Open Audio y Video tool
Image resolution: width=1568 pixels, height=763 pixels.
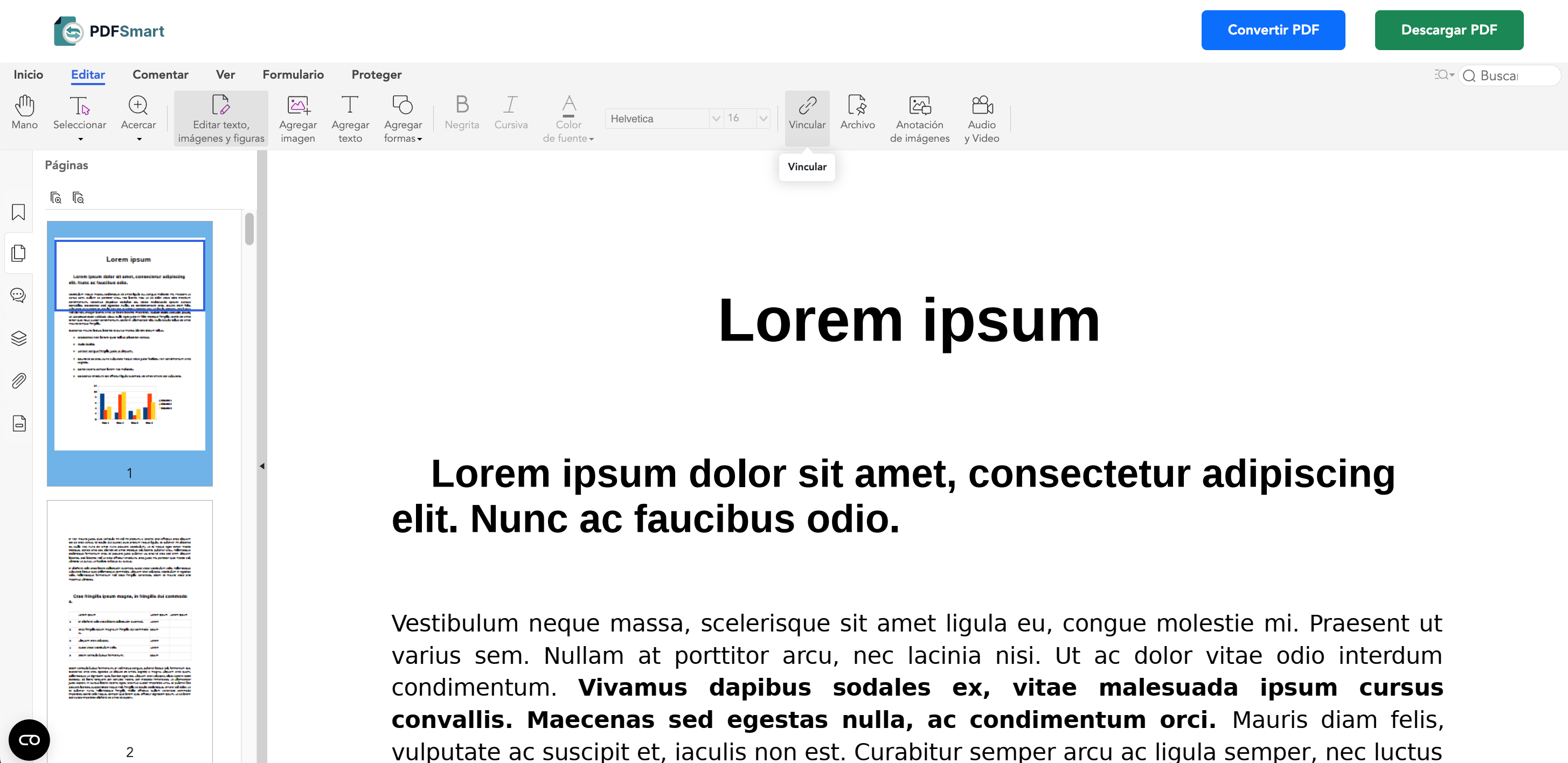(x=981, y=119)
